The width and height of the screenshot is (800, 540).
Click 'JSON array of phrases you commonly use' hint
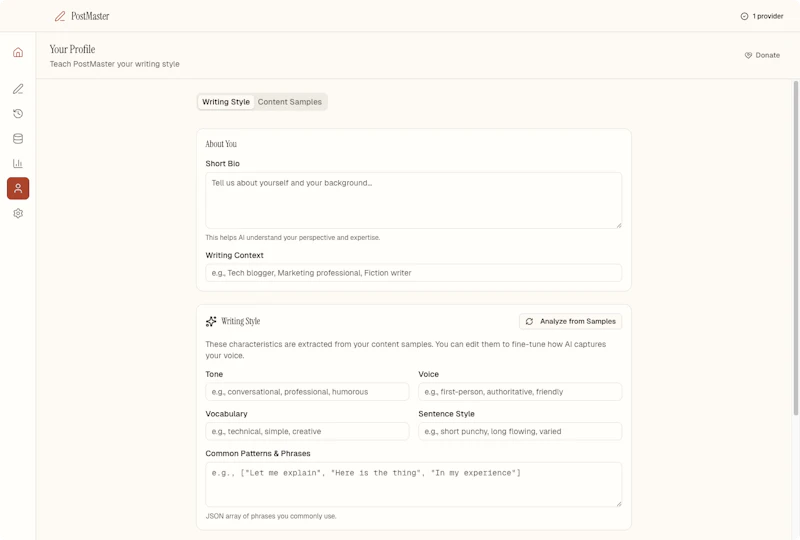pos(271,517)
